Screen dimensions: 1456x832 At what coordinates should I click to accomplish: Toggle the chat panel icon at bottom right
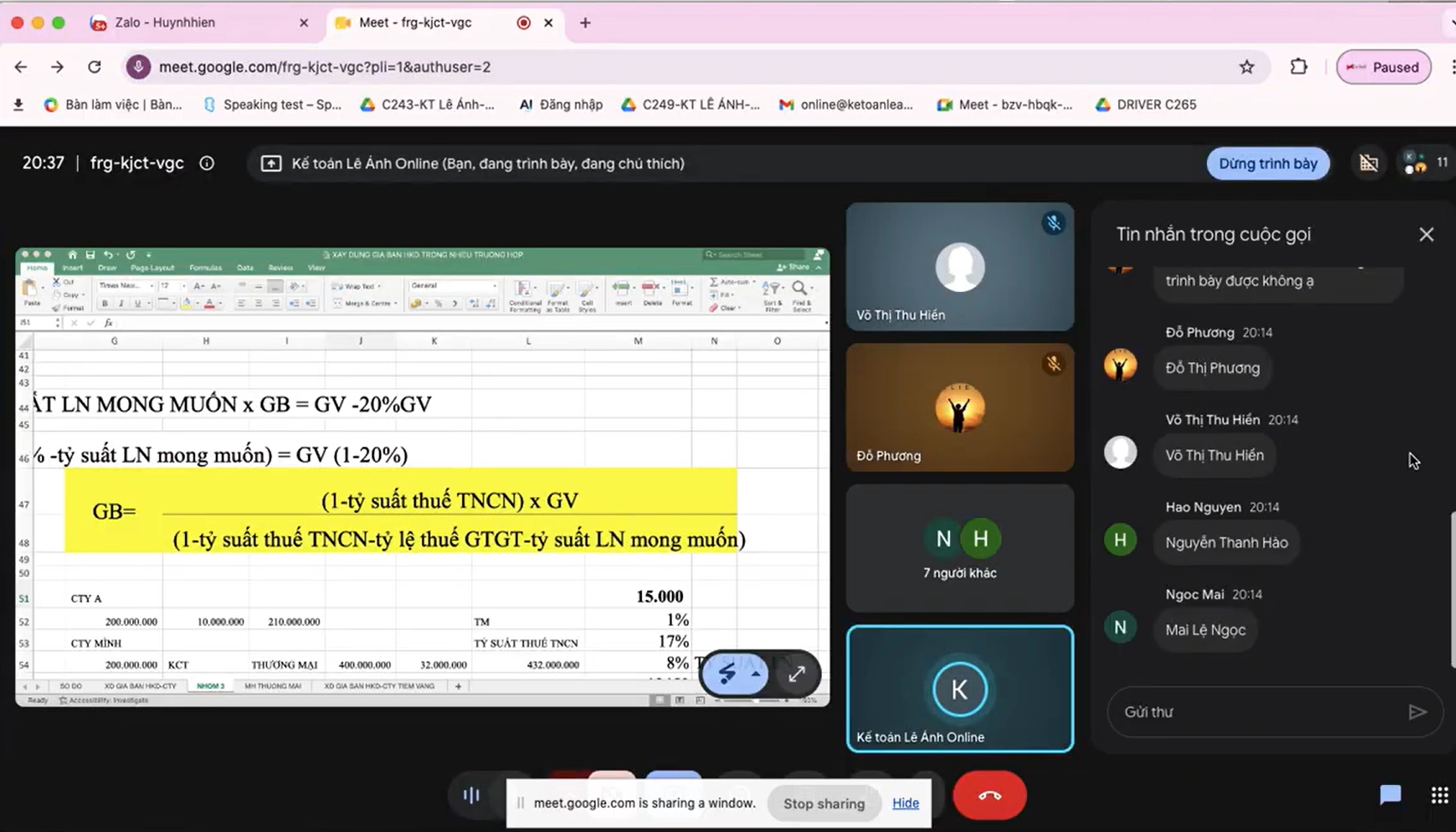pos(1390,795)
